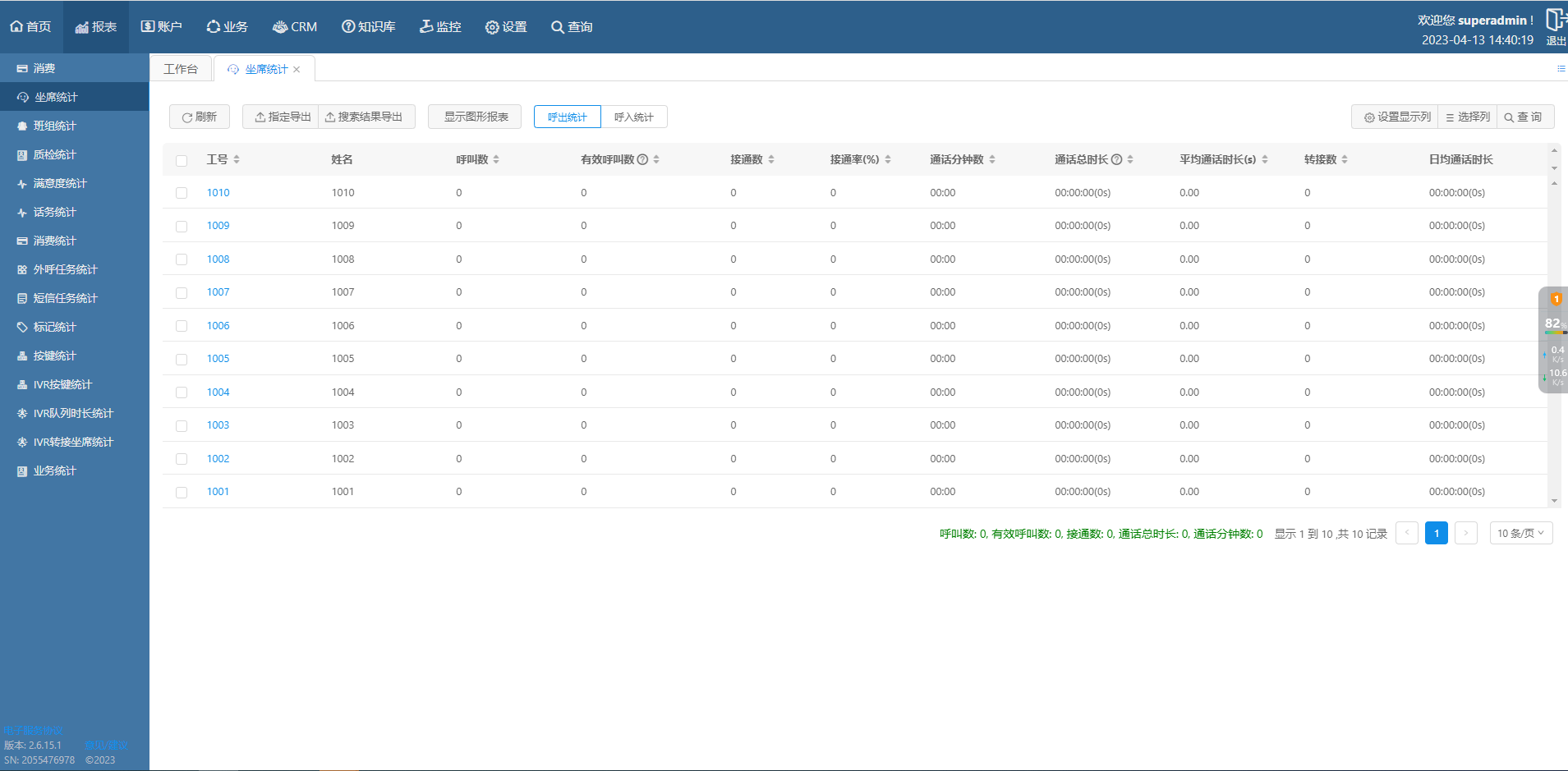Open agent 1001 link
Image resolution: width=1568 pixels, height=771 pixels.
[218, 492]
